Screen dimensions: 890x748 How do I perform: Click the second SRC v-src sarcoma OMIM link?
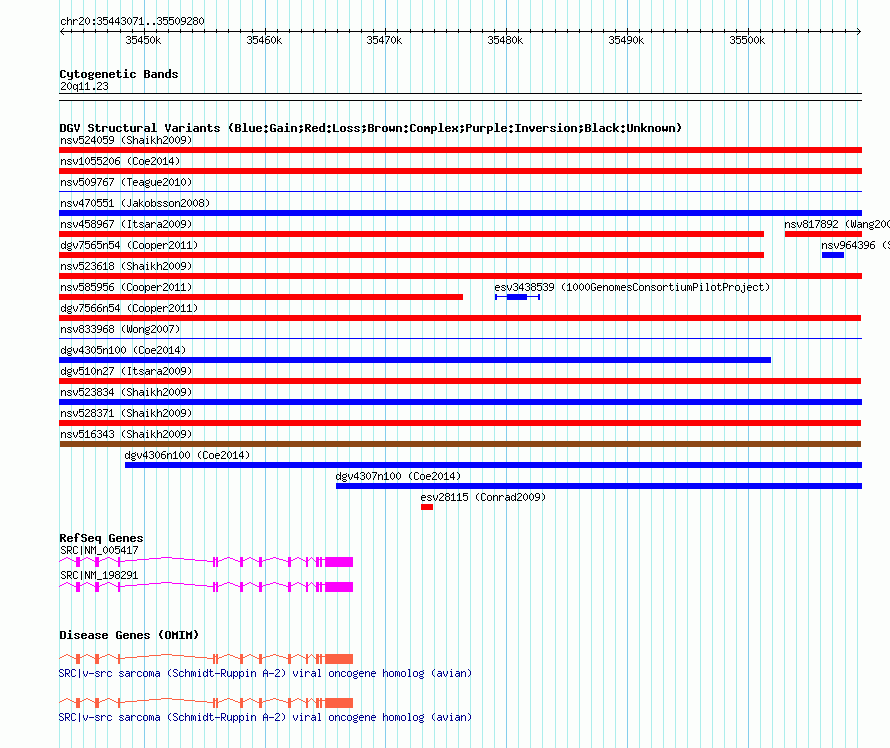tap(265, 717)
